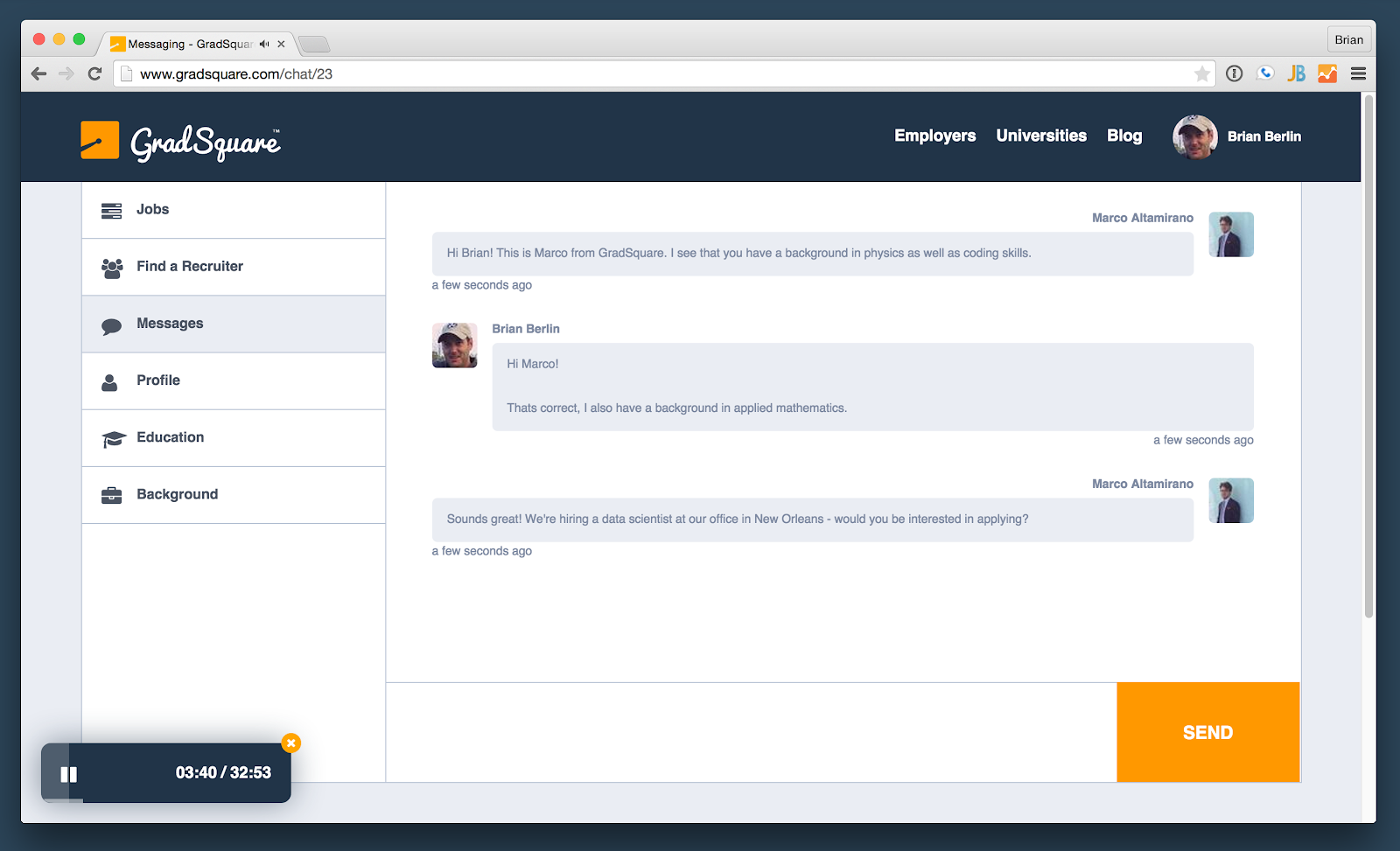Click the 03:40 / 32:53 timer text
The image size is (1400, 851).
(x=223, y=773)
